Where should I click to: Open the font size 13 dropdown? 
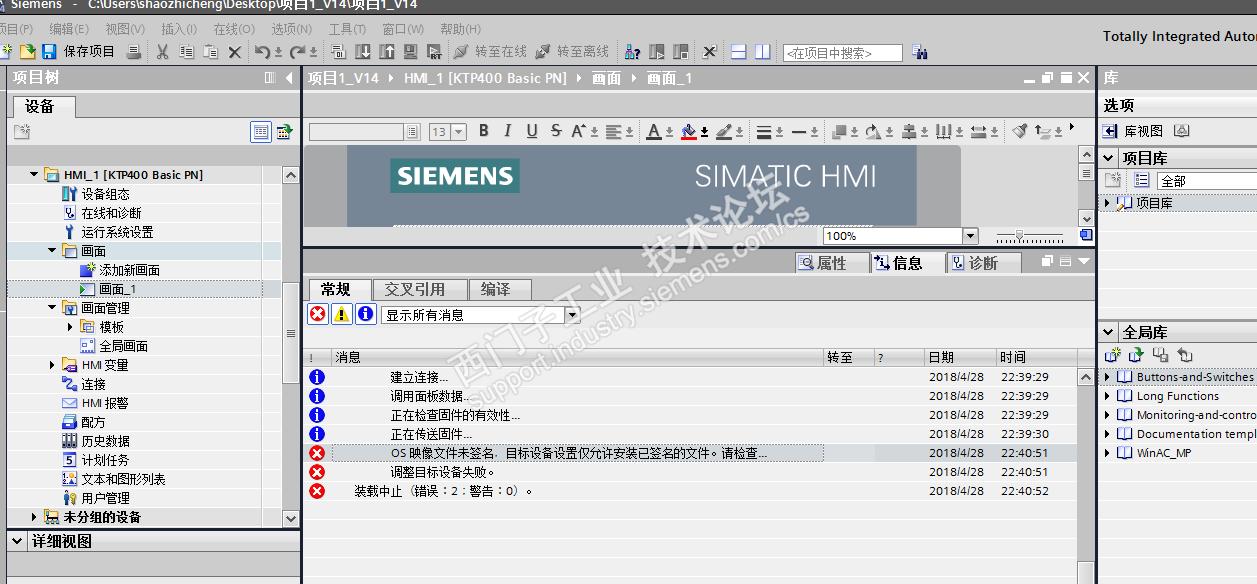pyautogui.click(x=459, y=132)
